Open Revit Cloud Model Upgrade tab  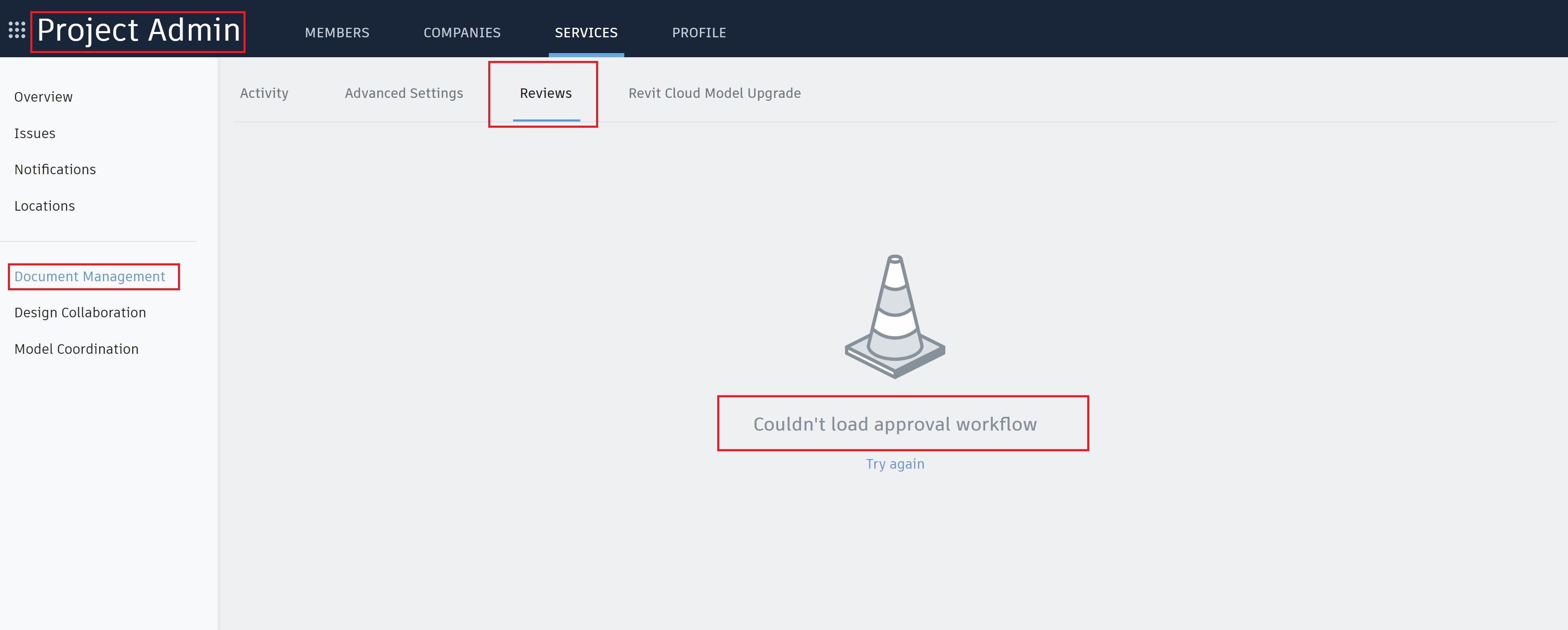tap(714, 93)
